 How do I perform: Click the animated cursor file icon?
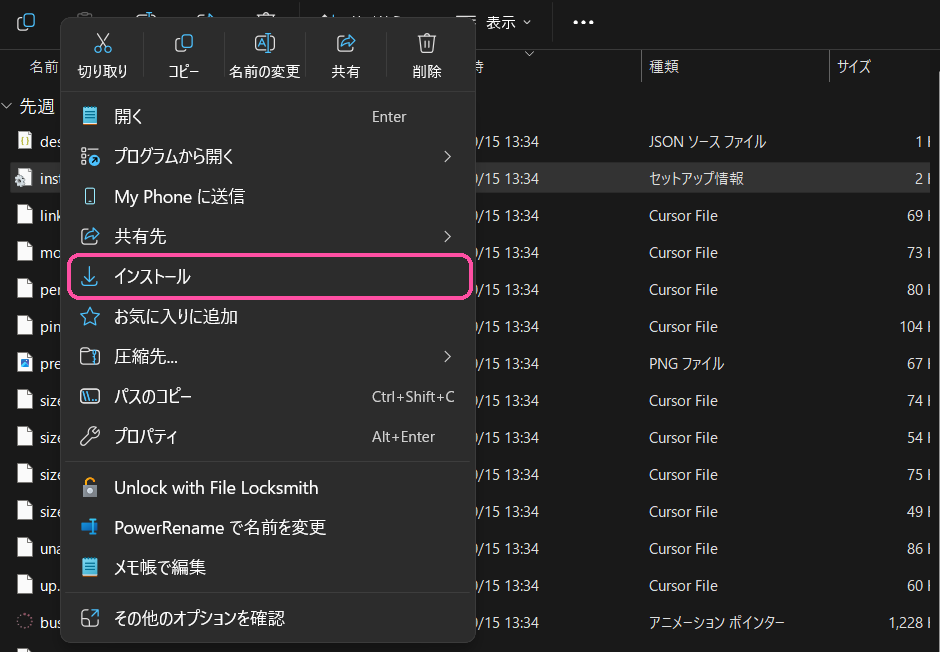point(25,621)
